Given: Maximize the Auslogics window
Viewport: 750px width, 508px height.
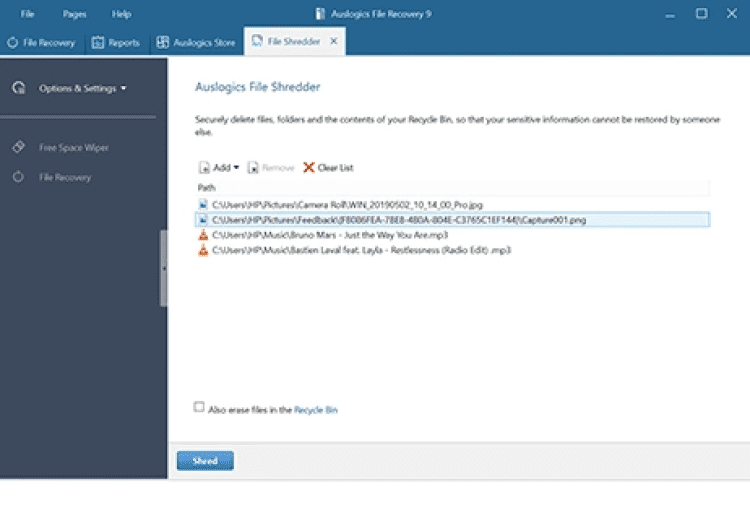Looking at the screenshot, I should point(701,13).
